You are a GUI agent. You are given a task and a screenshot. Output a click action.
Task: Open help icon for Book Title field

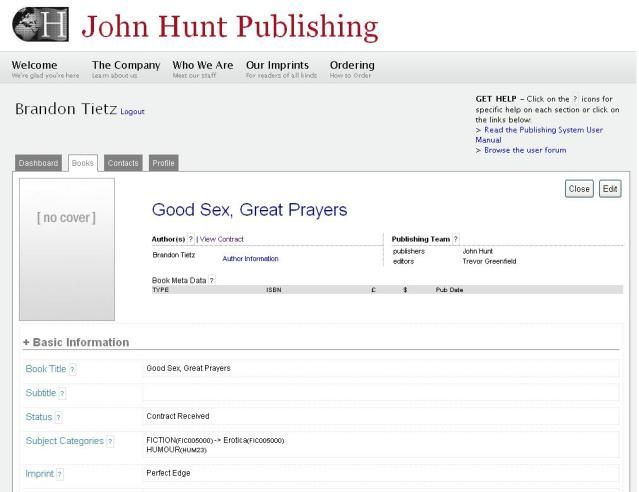pos(75,369)
